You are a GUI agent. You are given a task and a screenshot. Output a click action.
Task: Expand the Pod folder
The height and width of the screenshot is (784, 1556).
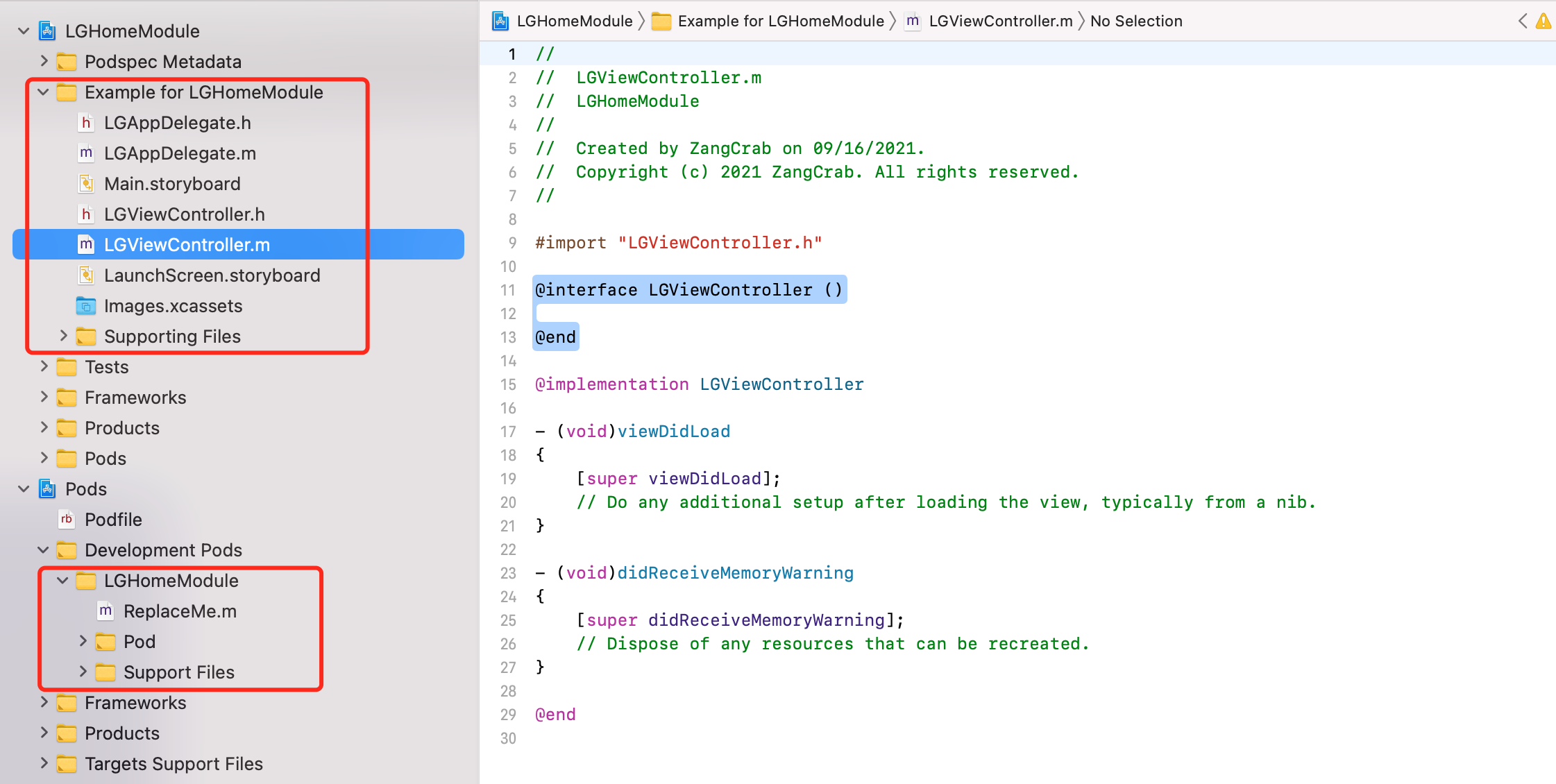point(83,641)
